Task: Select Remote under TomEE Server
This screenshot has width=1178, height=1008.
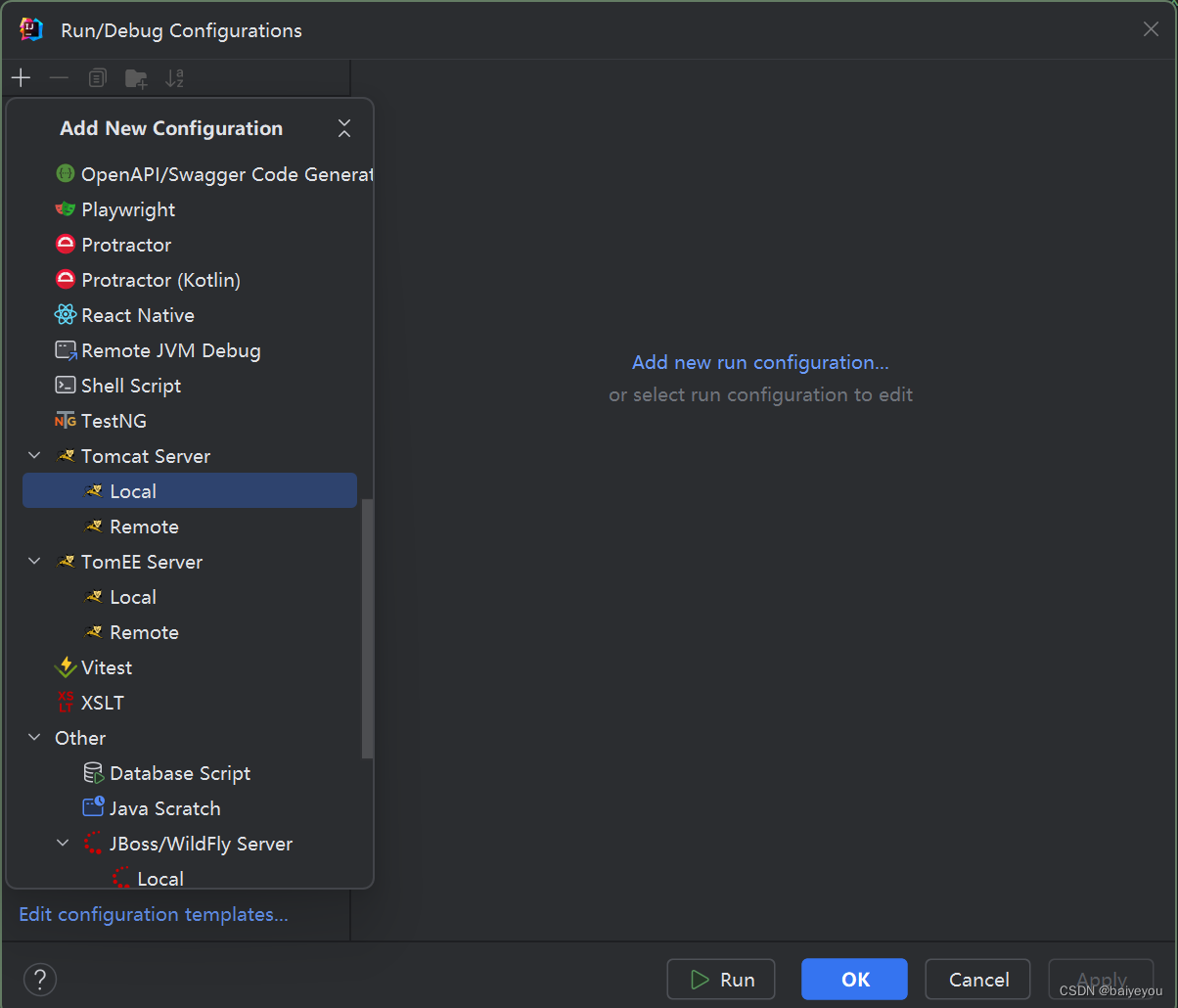Action: click(190, 632)
